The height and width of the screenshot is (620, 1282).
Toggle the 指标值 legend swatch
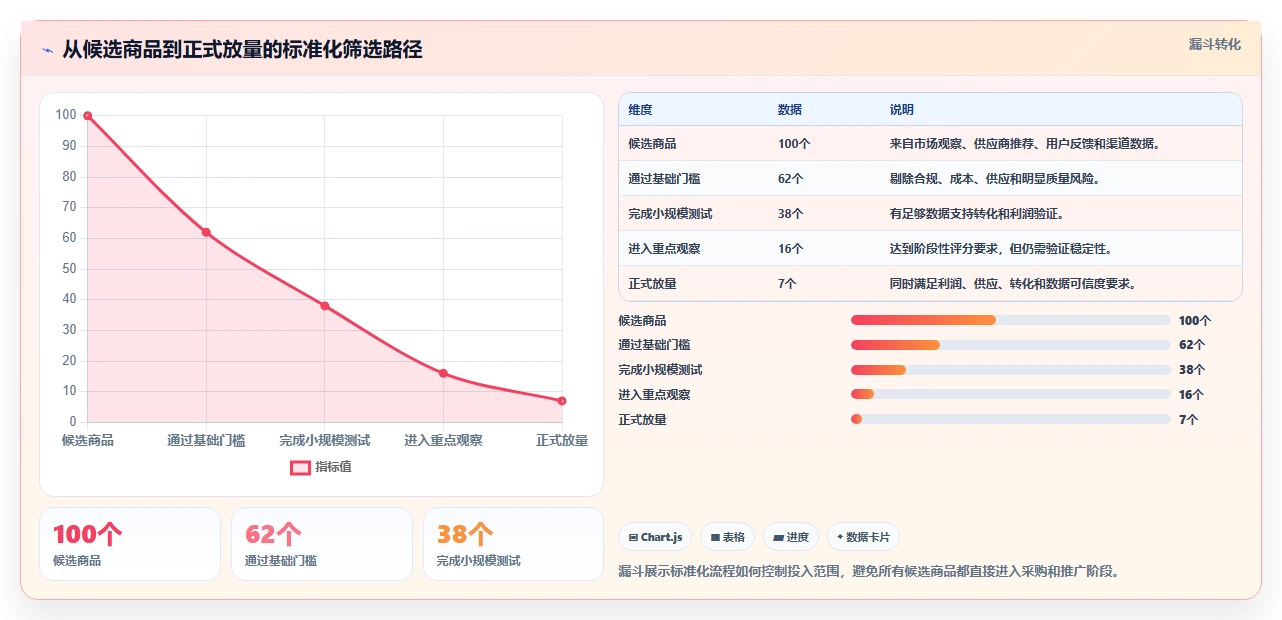300,467
